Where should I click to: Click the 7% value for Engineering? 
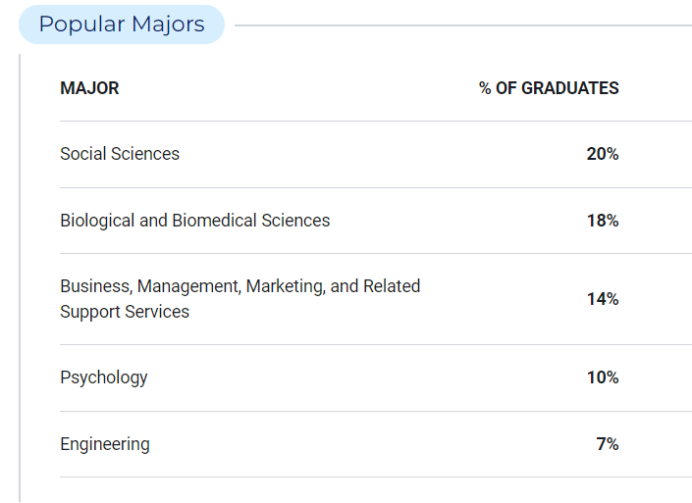tap(607, 444)
